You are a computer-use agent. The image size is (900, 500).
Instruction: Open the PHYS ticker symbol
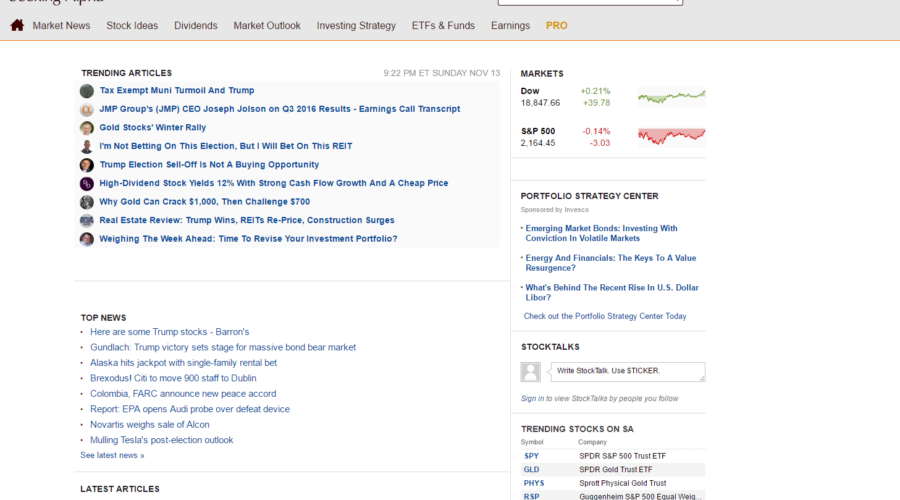[534, 483]
